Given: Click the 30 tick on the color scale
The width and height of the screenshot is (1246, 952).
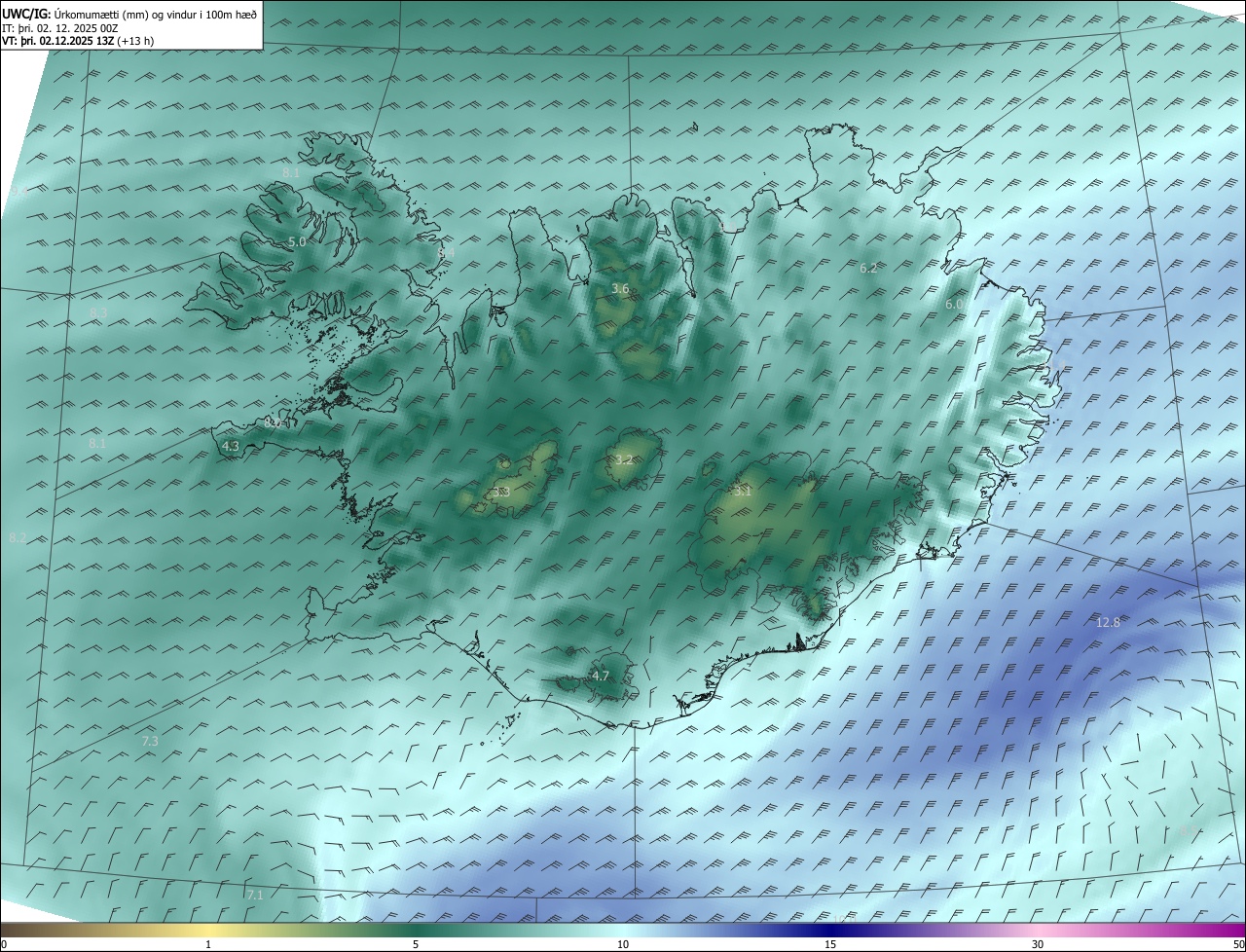Looking at the screenshot, I should pos(1038,944).
